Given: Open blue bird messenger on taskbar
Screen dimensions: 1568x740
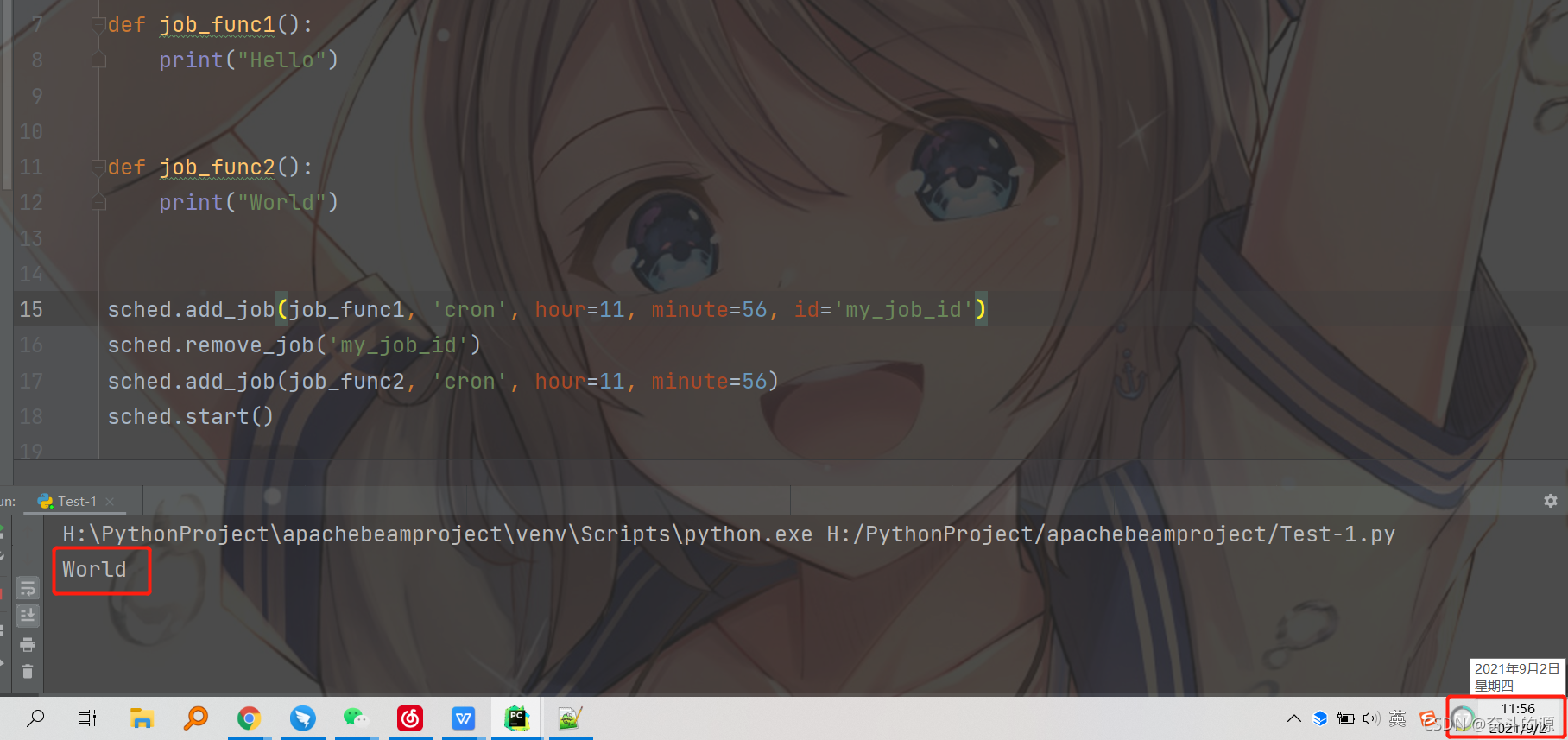Looking at the screenshot, I should [x=303, y=718].
